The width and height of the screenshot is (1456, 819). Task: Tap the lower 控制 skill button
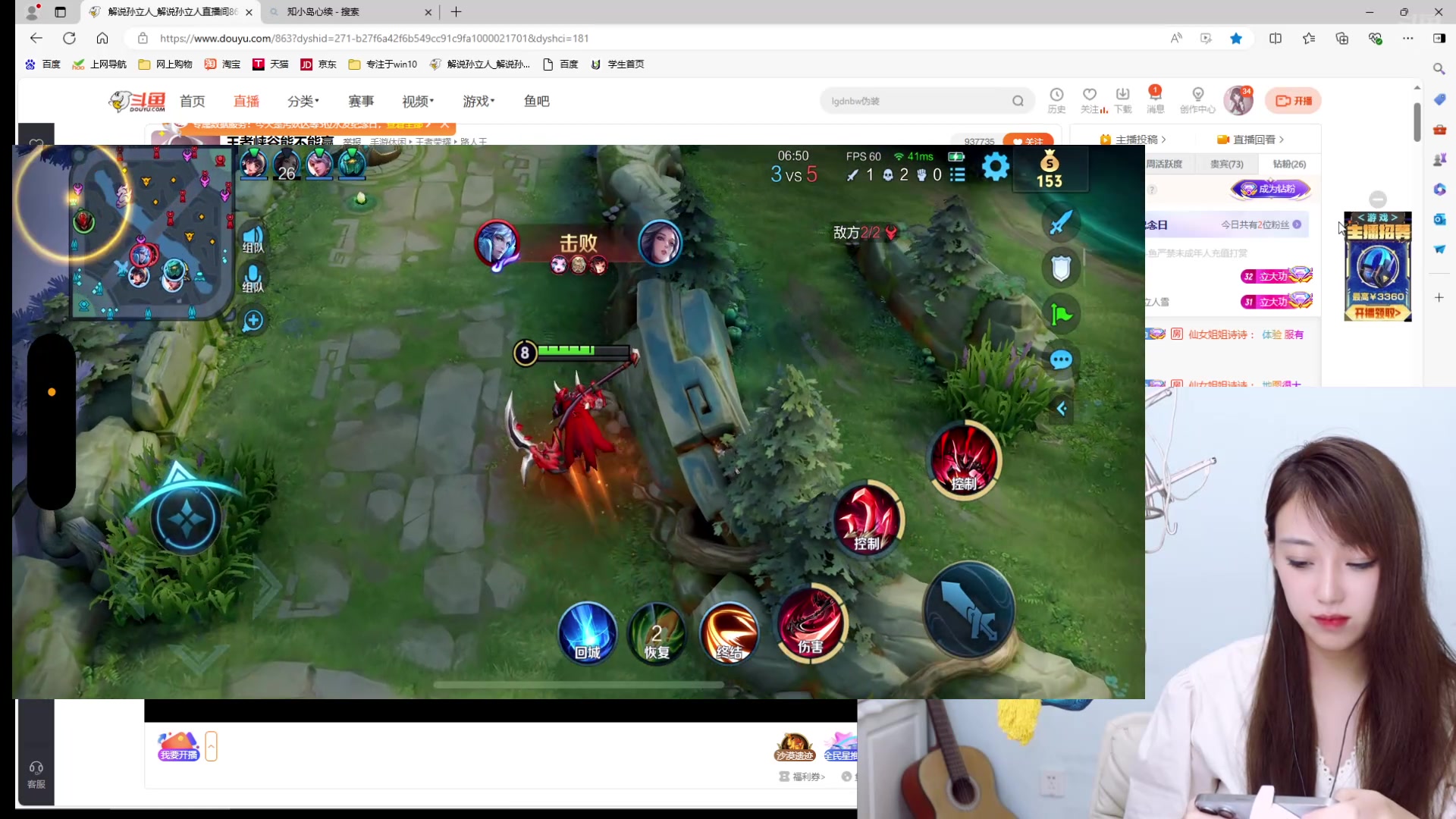[x=868, y=518]
